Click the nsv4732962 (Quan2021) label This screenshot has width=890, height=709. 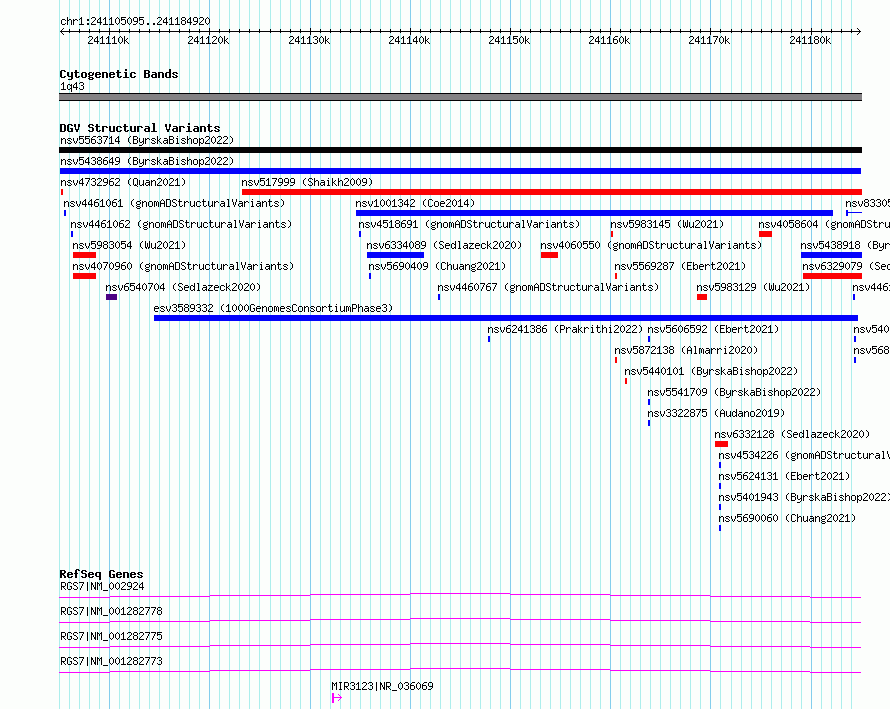123,182
